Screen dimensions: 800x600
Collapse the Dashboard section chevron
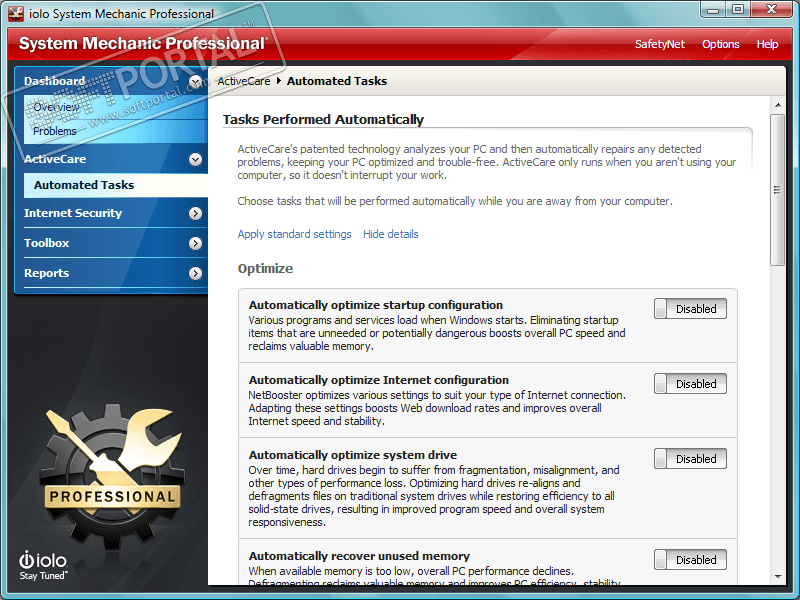click(x=195, y=81)
